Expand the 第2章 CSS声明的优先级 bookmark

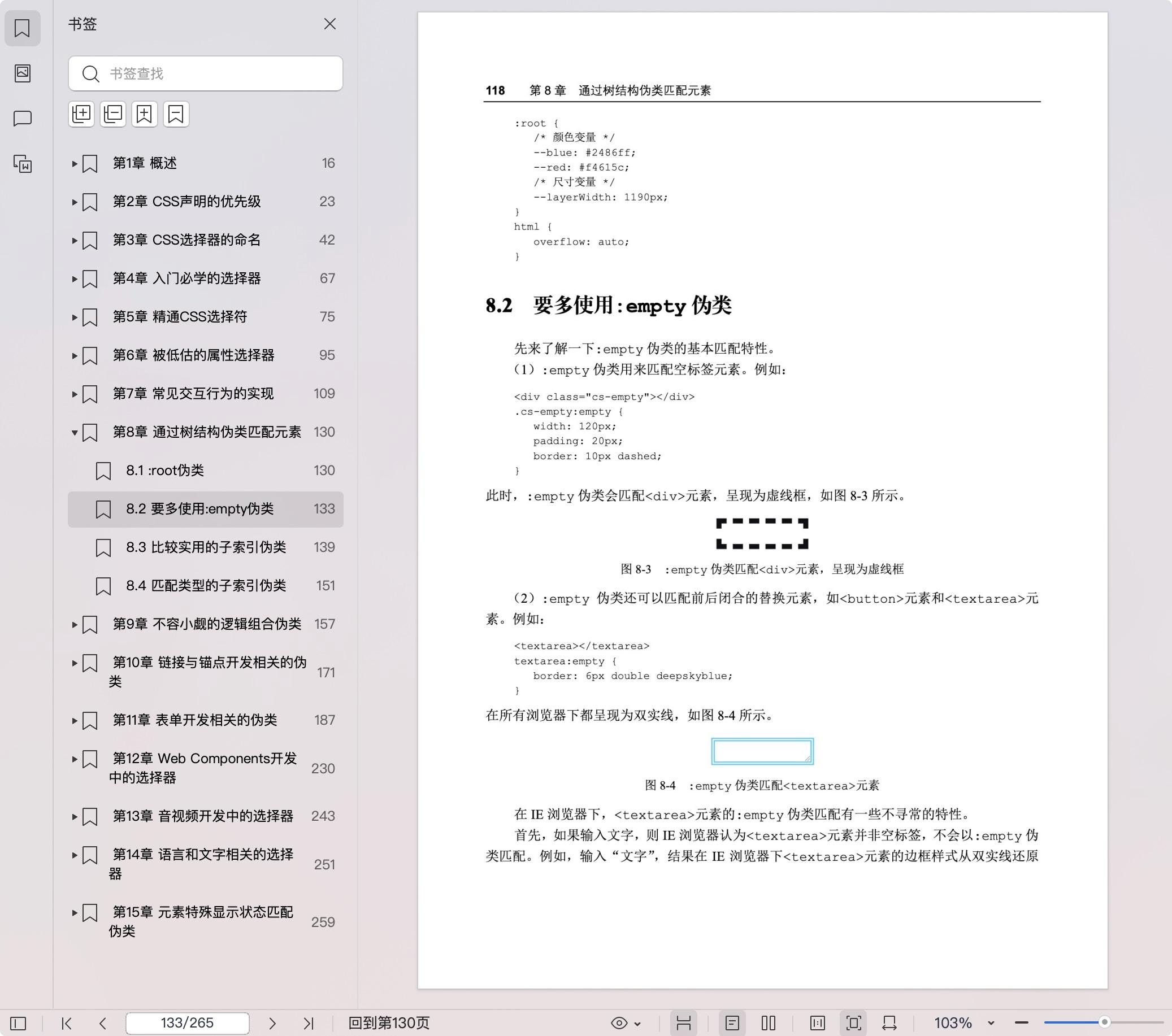pyautogui.click(x=75, y=202)
